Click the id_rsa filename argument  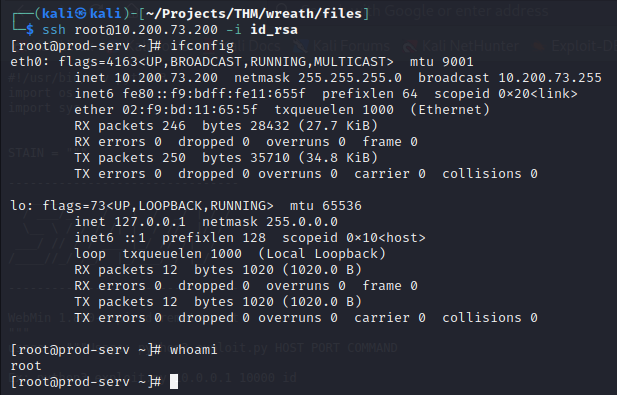(274, 30)
